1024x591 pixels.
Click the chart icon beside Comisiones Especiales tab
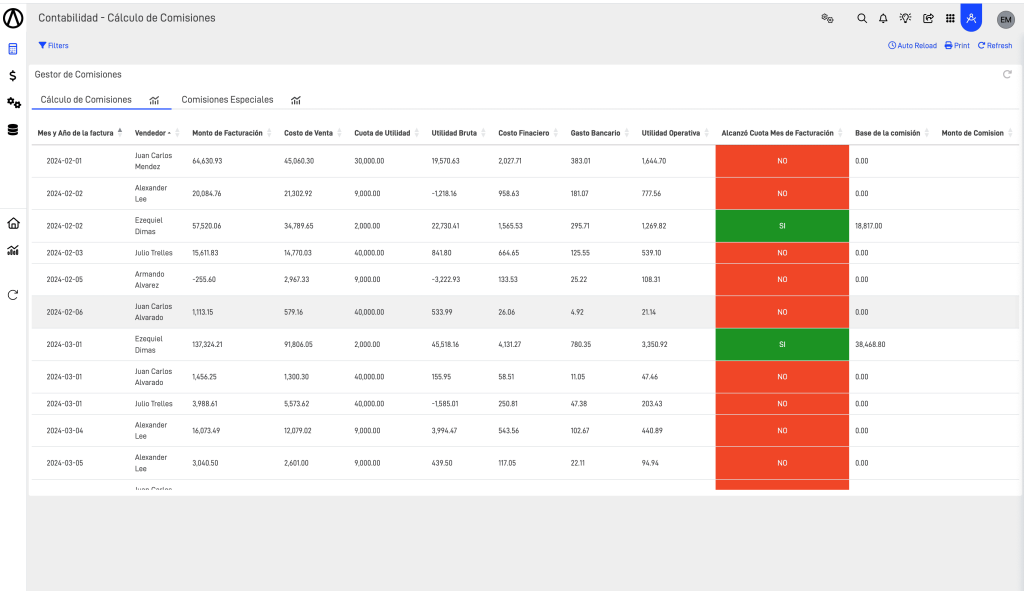[296, 100]
